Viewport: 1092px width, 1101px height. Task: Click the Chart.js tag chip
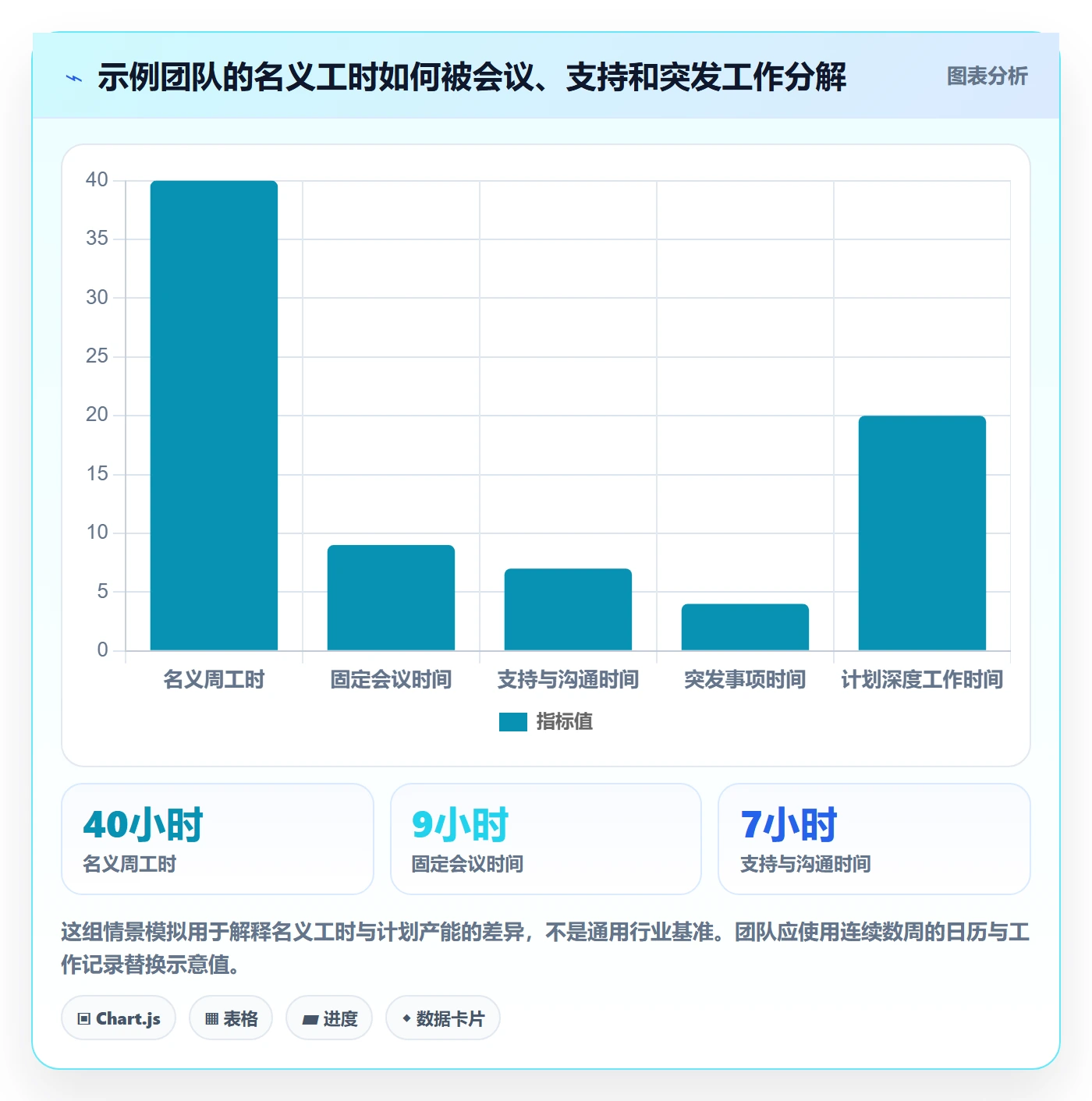pos(119,1018)
